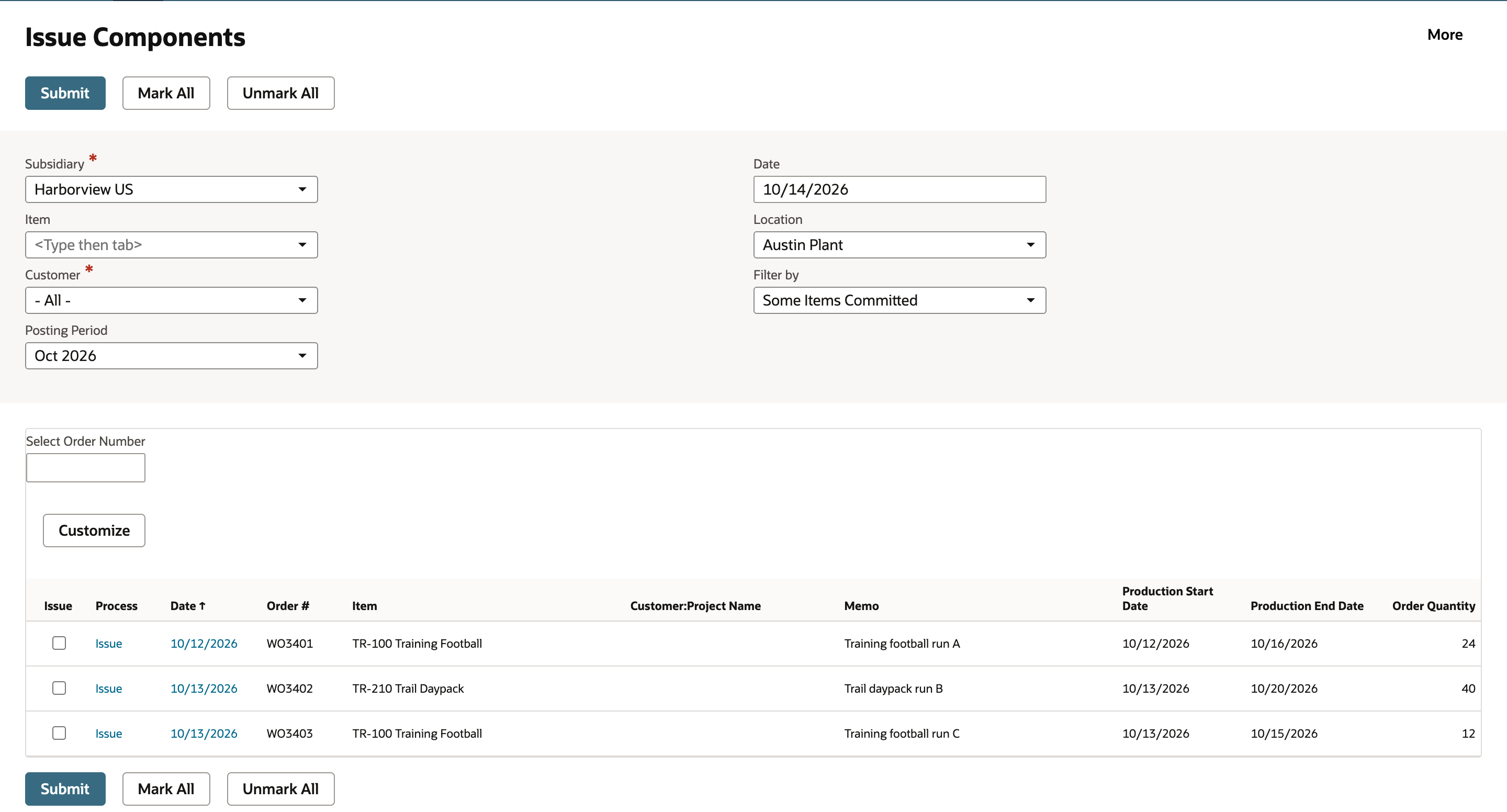This screenshot has width=1507, height=812.
Task: Expand the Filter by dropdown
Action: click(899, 301)
